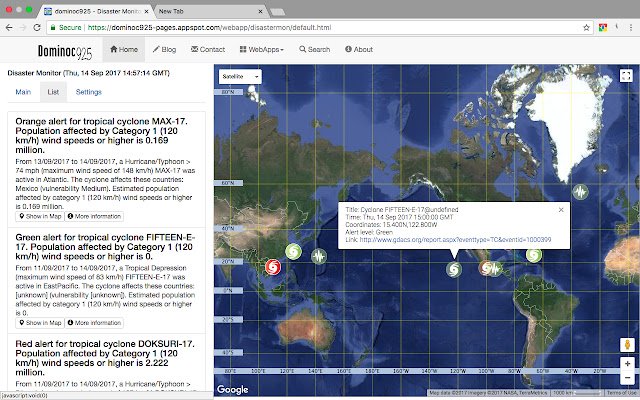Open More information for MAX-17
The width and height of the screenshot is (640, 400).
94,216
